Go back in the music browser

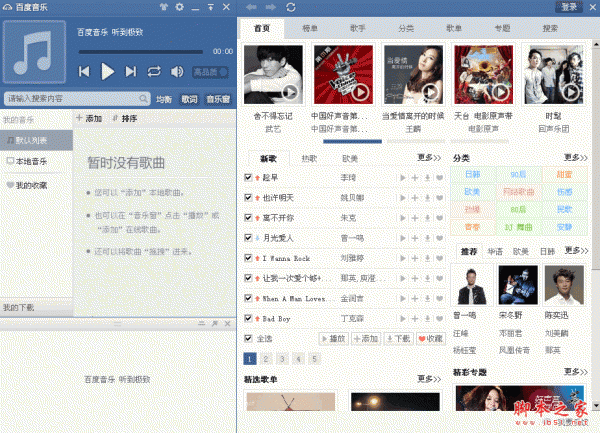pos(251,7)
